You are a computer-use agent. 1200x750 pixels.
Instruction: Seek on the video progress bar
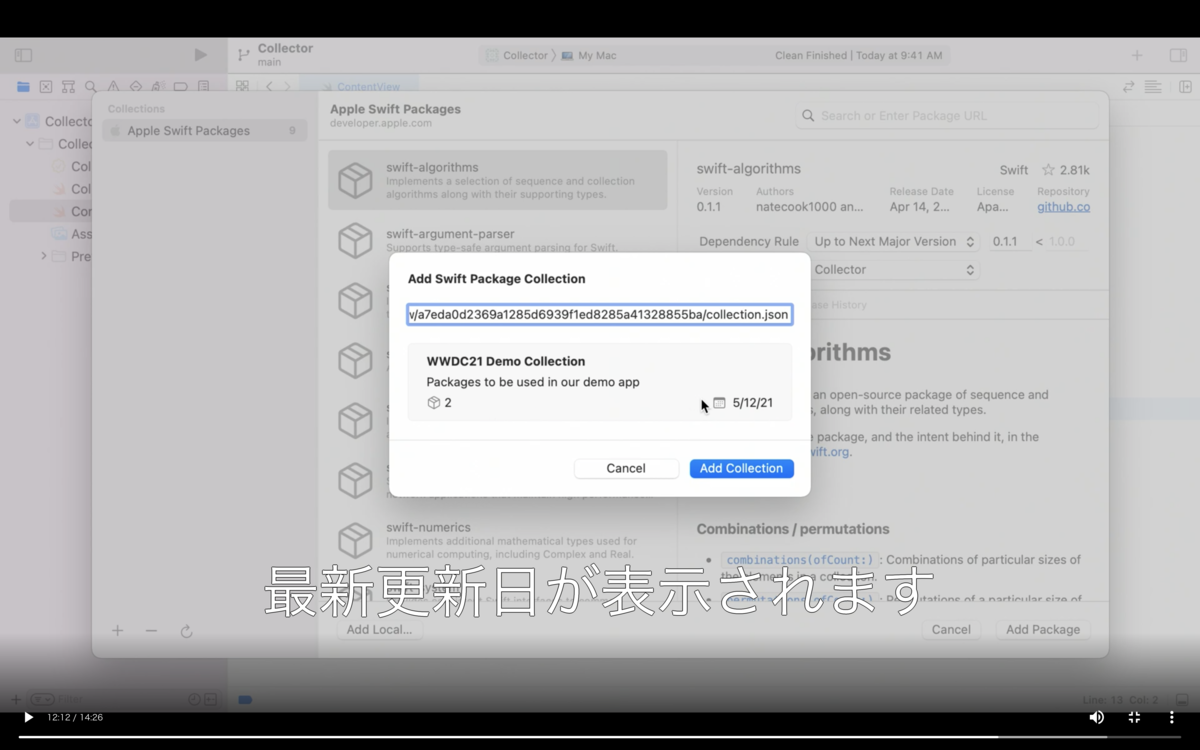pos(600,737)
